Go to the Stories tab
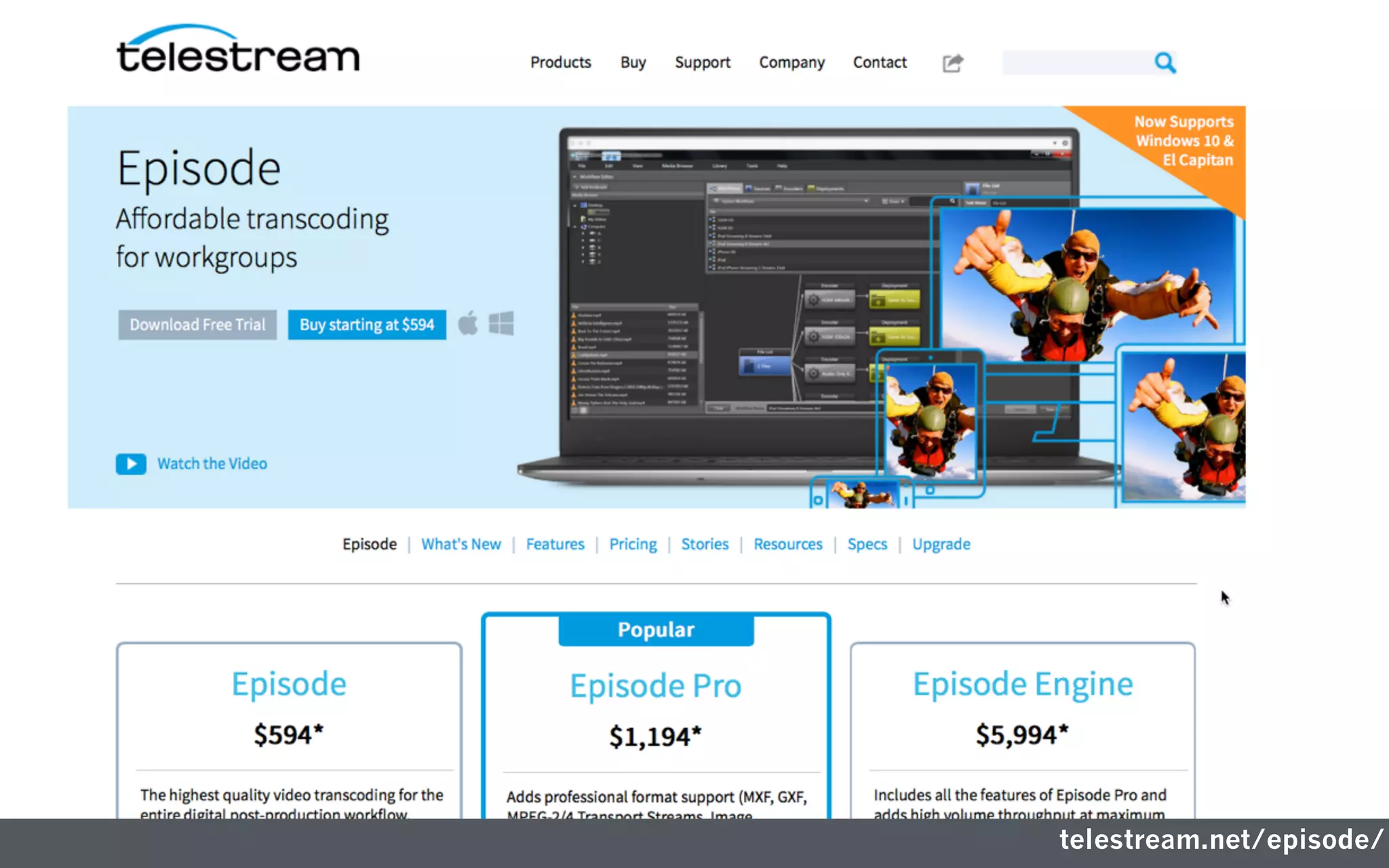 coord(705,545)
